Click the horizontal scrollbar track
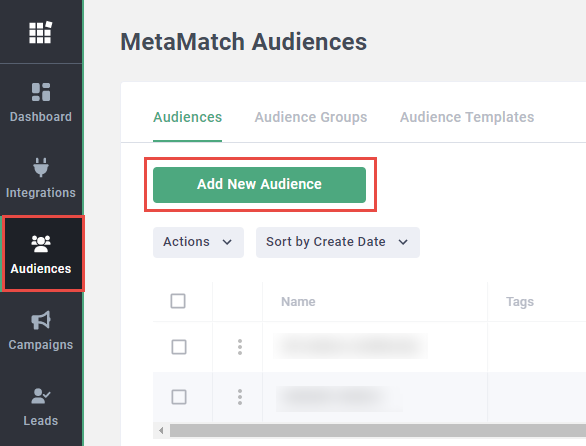The height and width of the screenshot is (446, 586). click(x=378, y=431)
